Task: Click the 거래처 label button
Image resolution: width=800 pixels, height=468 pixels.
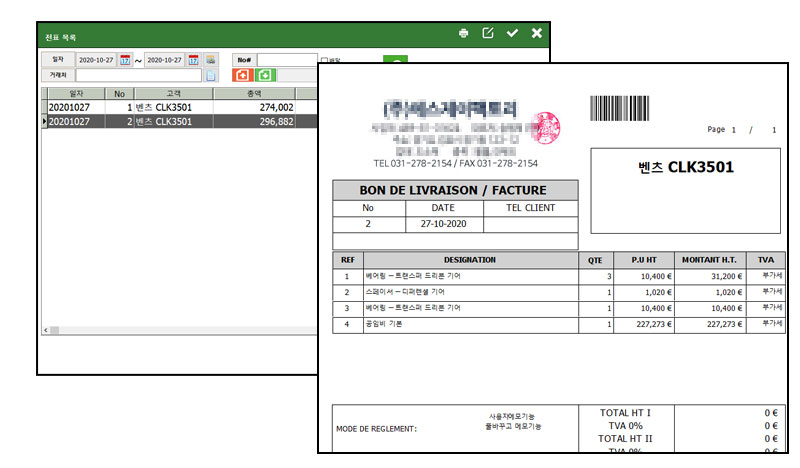Action: tap(58, 75)
